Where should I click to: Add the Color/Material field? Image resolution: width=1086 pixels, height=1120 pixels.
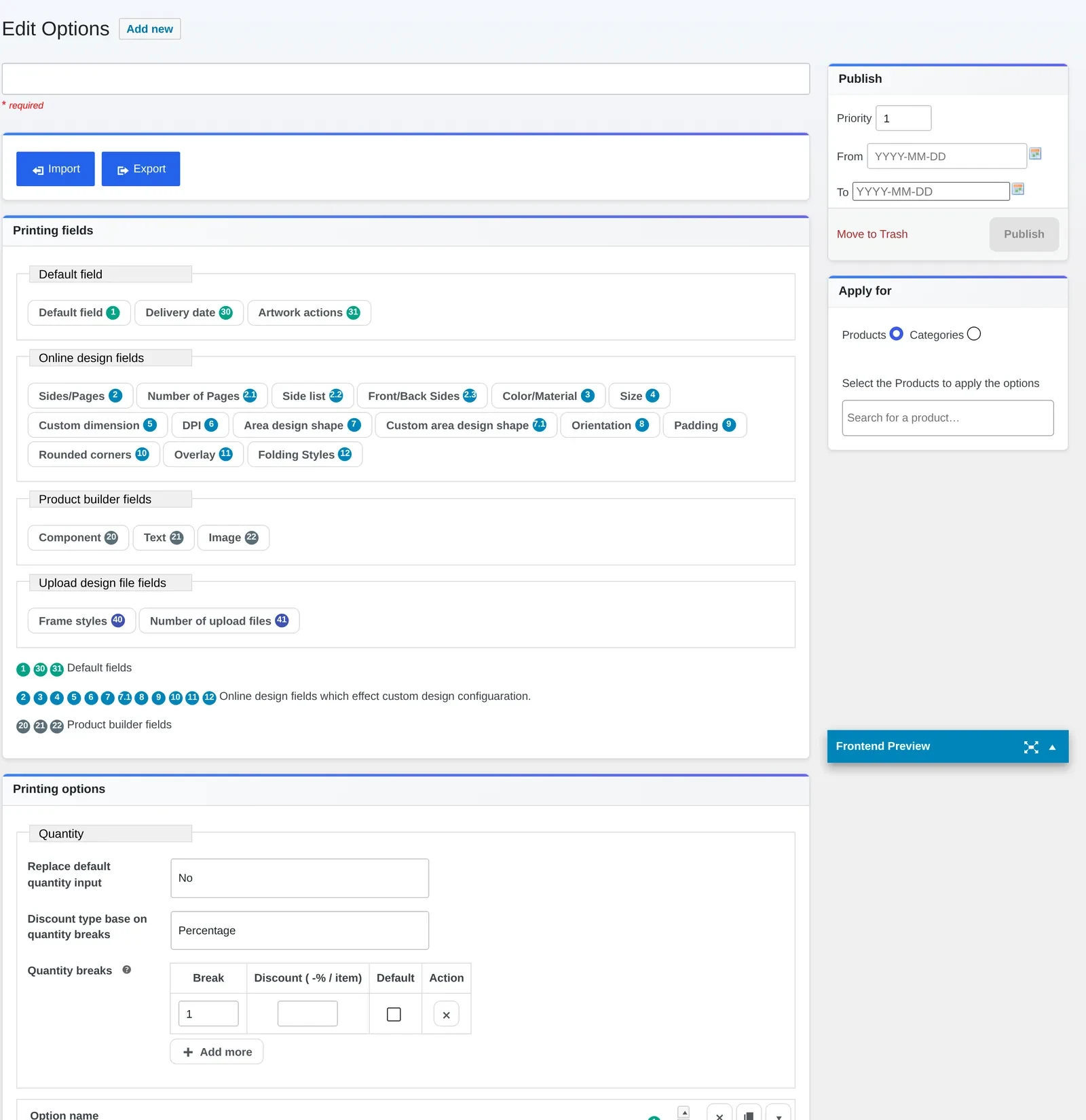[548, 396]
